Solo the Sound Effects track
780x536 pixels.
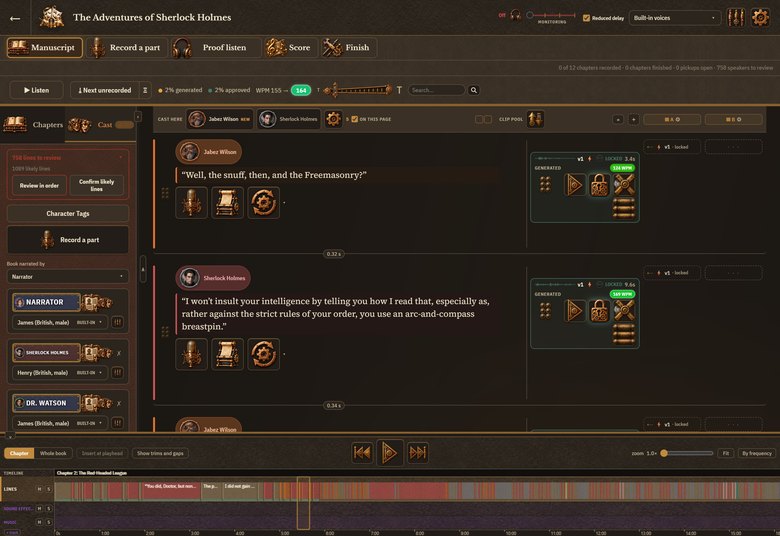pos(49,509)
